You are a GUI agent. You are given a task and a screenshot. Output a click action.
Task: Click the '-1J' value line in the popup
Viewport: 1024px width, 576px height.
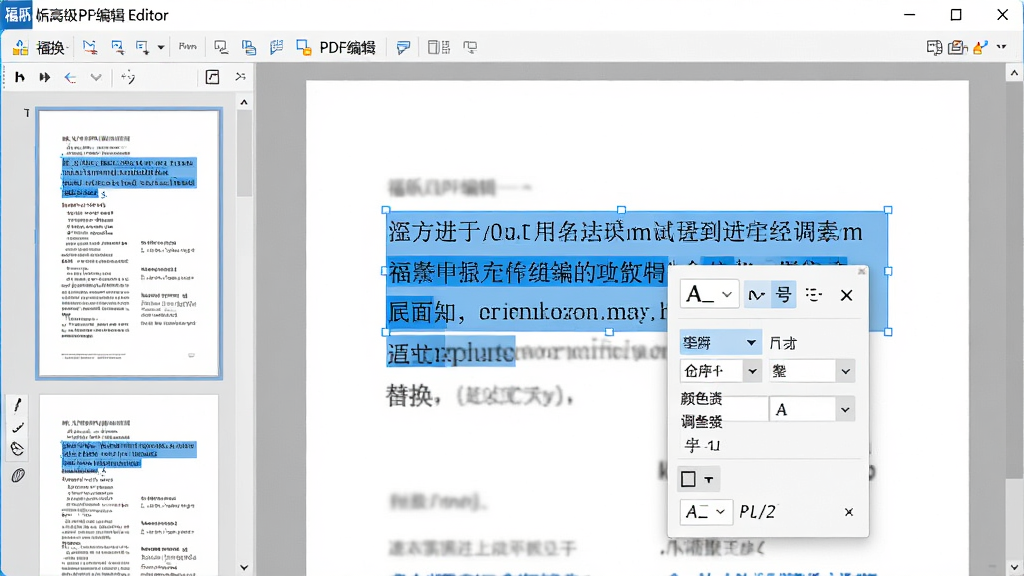(702, 445)
